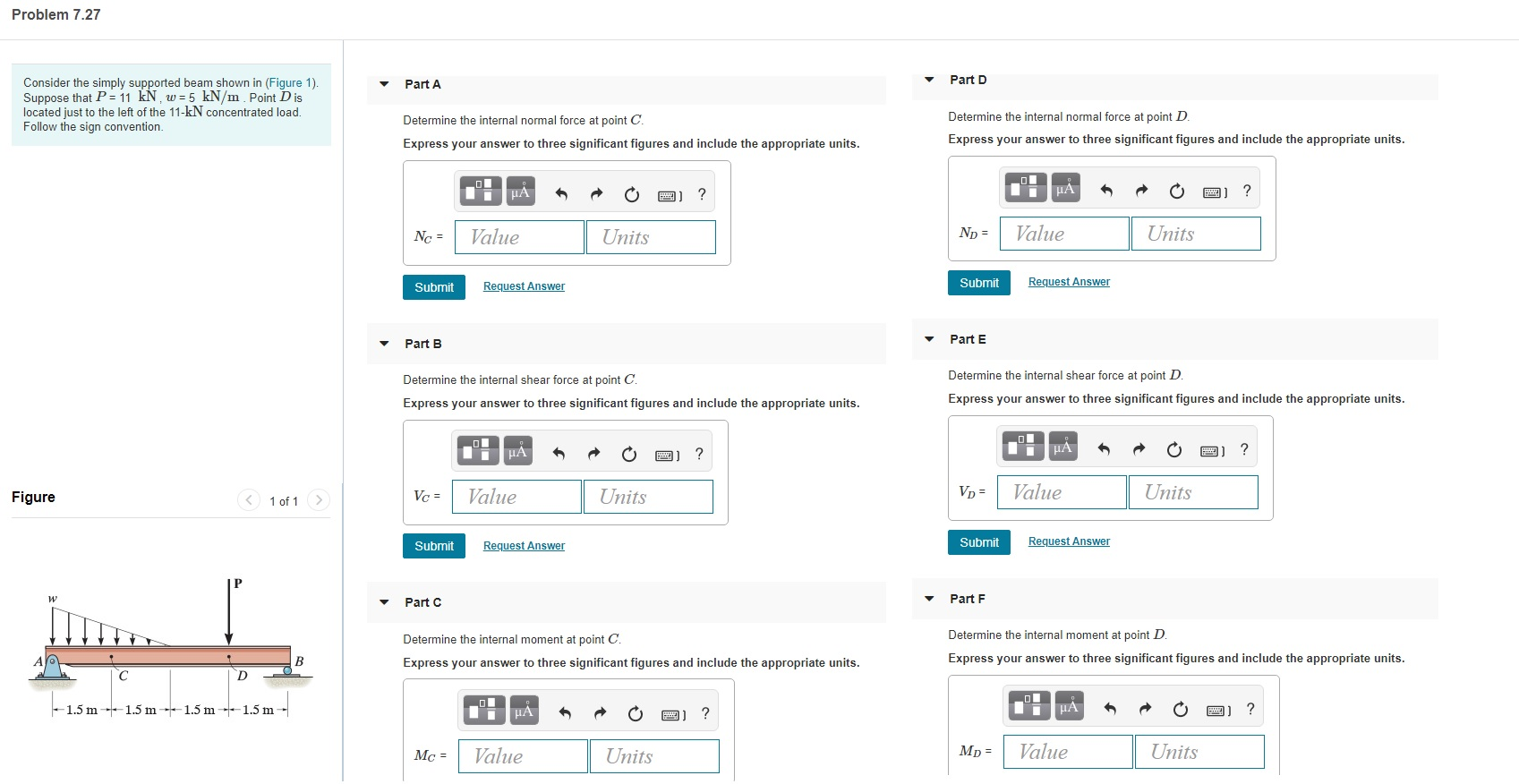This screenshot has width=1519, height=784.
Task: Reset Part B answer field
Action: (629, 454)
